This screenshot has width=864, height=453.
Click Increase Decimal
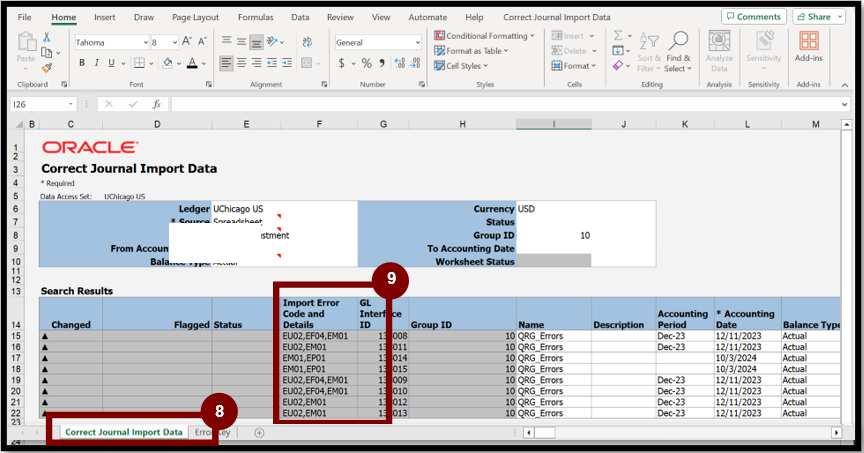pyautogui.click(x=400, y=63)
